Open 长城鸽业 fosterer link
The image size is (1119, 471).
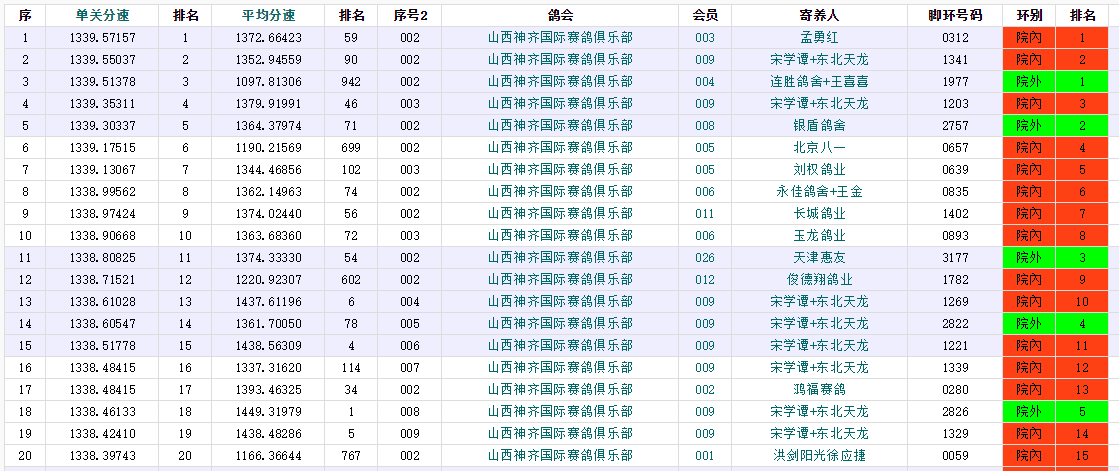click(819, 213)
